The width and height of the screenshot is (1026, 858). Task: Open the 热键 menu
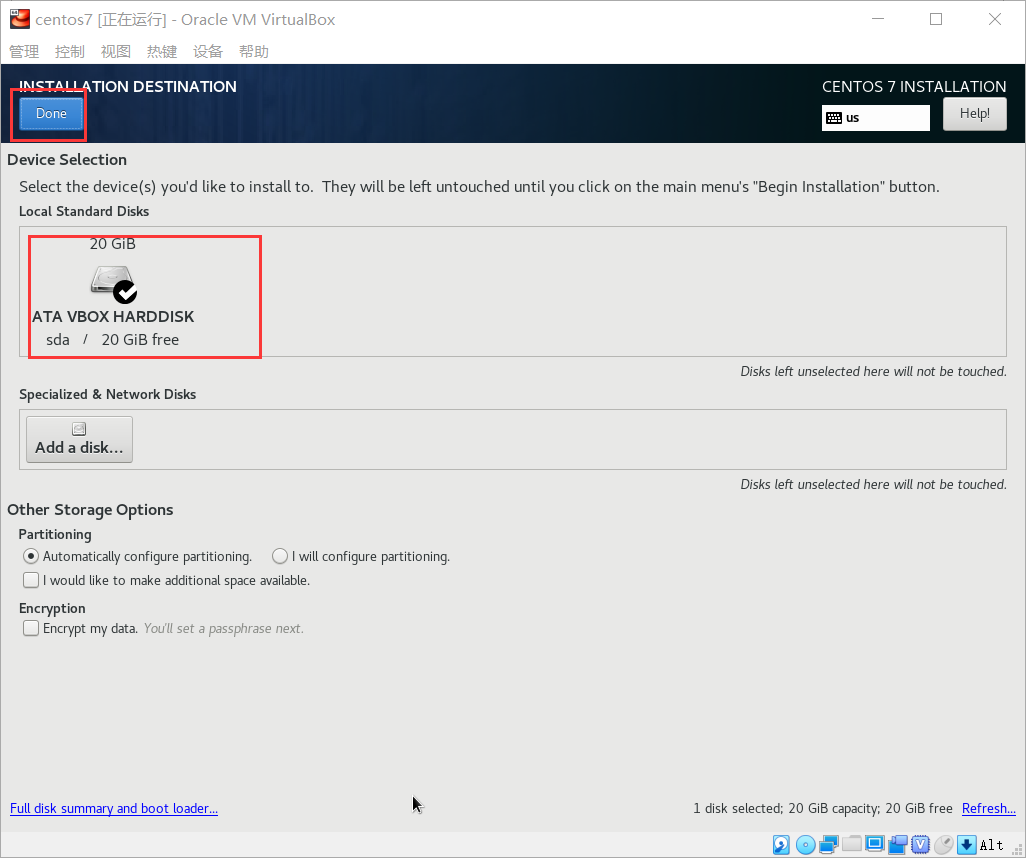[x=162, y=52]
